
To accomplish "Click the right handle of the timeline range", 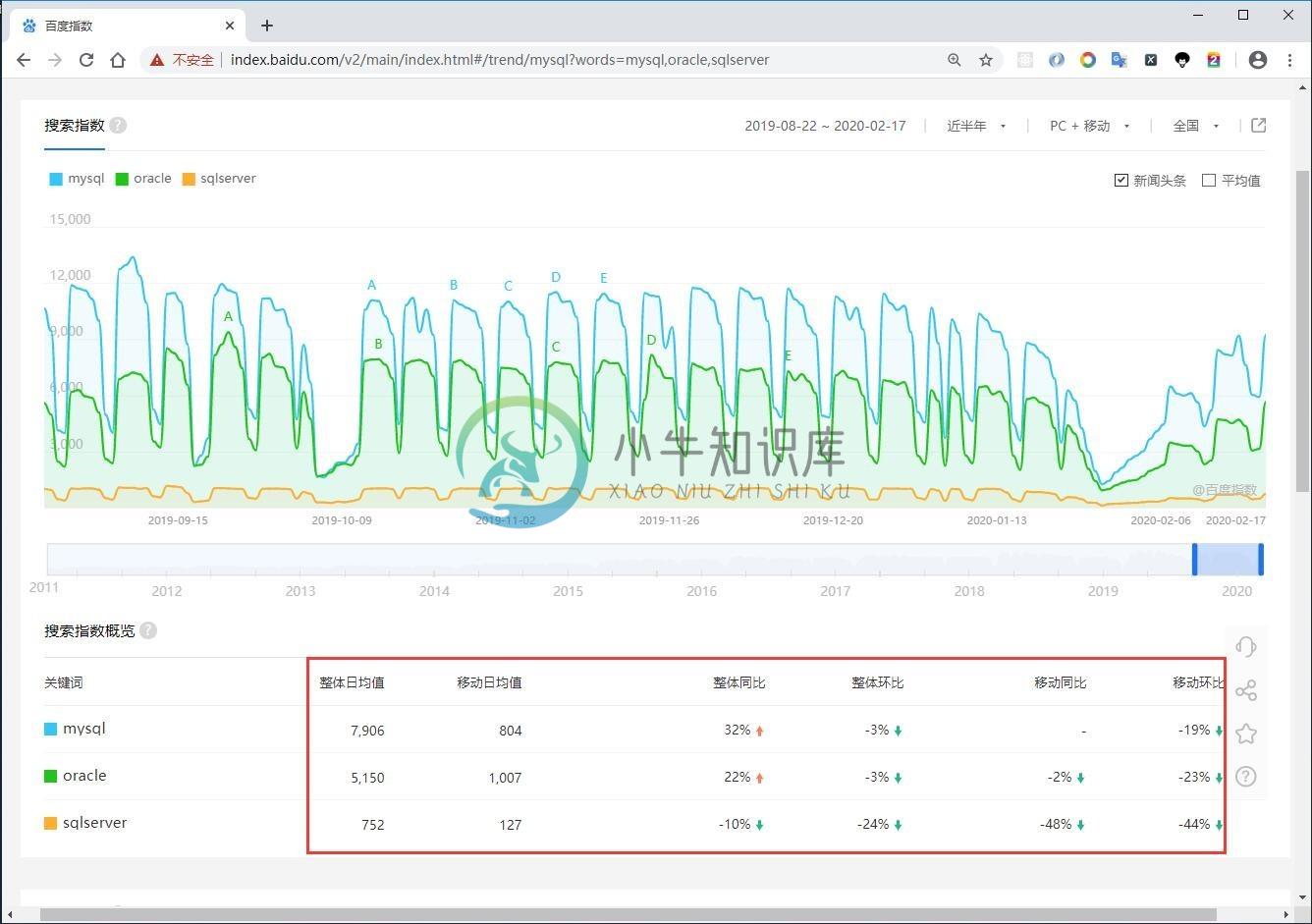I will tap(1261, 559).
